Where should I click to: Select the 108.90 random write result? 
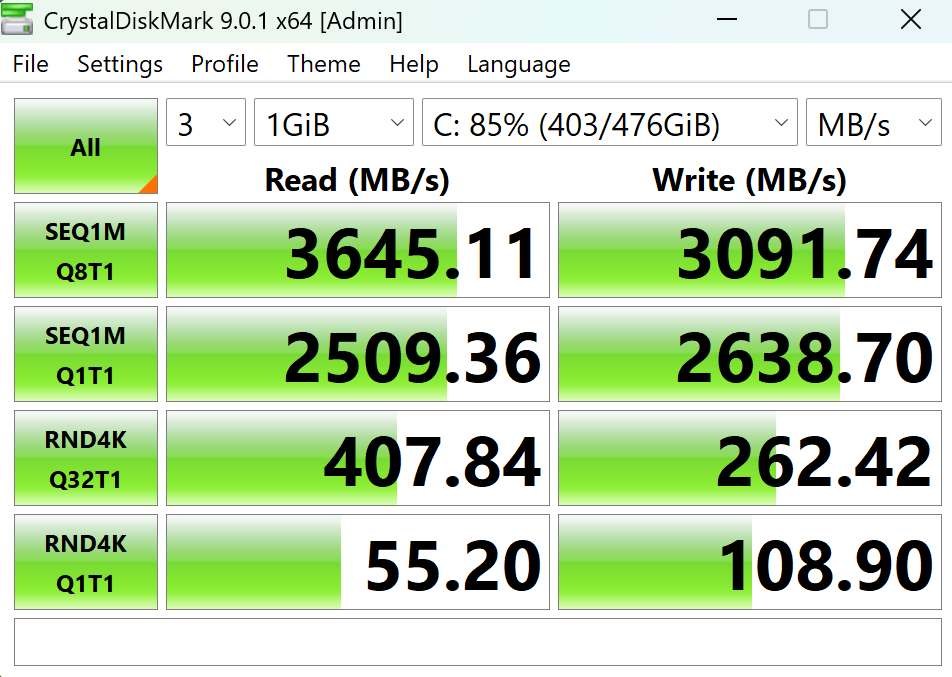click(x=750, y=562)
